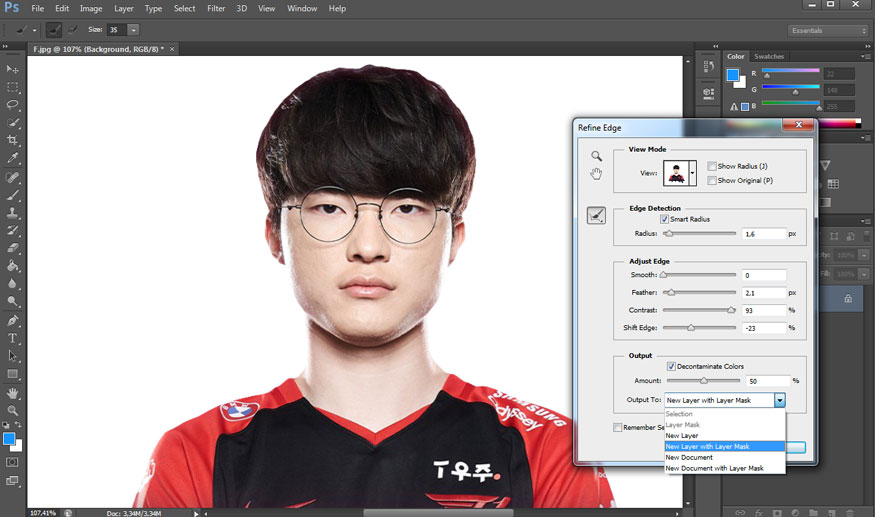This screenshot has width=875, height=517.
Task: Select the Hand tool in Refine Edge dialog
Action: 597,174
